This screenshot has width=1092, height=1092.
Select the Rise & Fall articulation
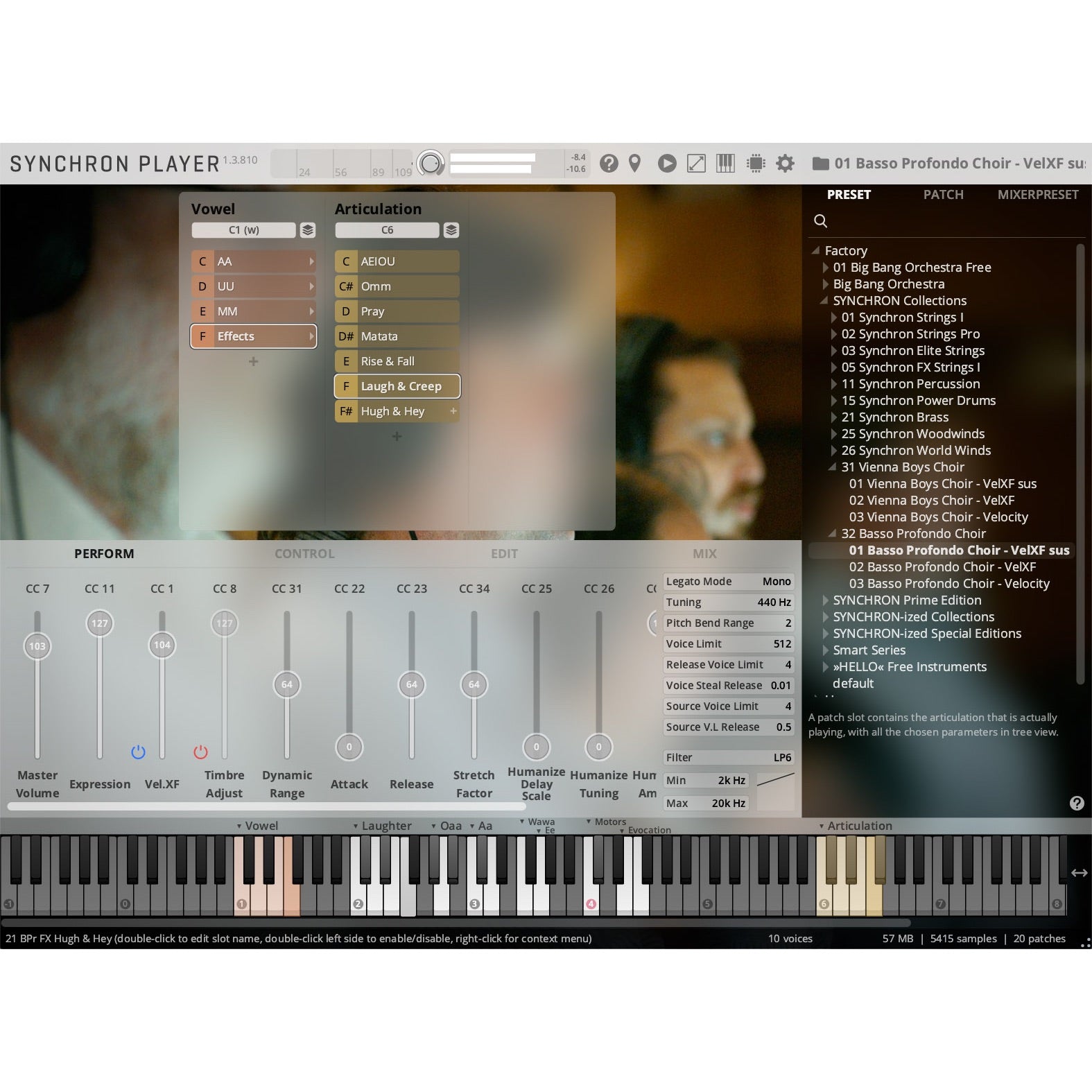coord(397,361)
